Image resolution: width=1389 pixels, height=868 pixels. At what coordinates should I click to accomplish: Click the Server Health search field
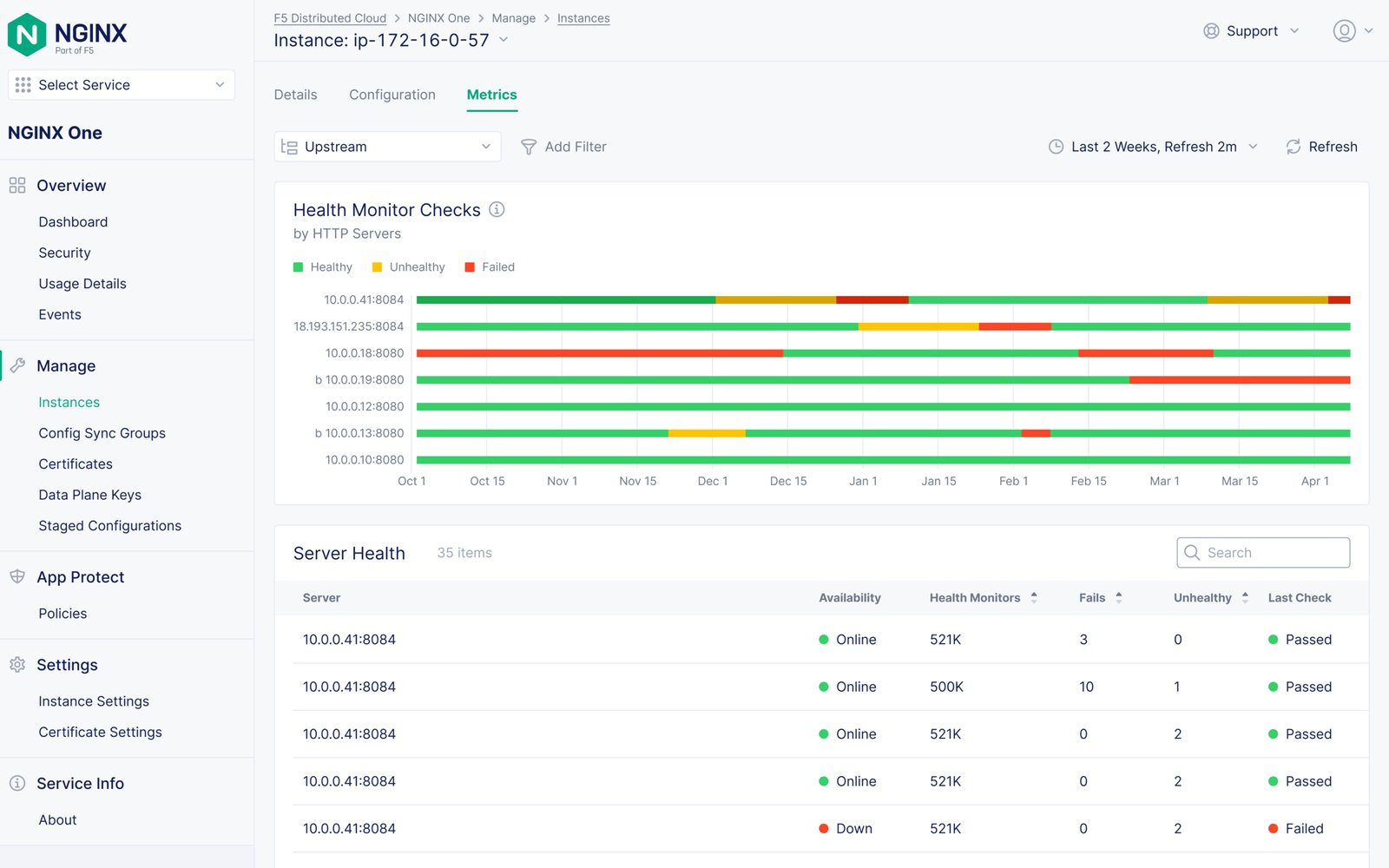(1263, 553)
